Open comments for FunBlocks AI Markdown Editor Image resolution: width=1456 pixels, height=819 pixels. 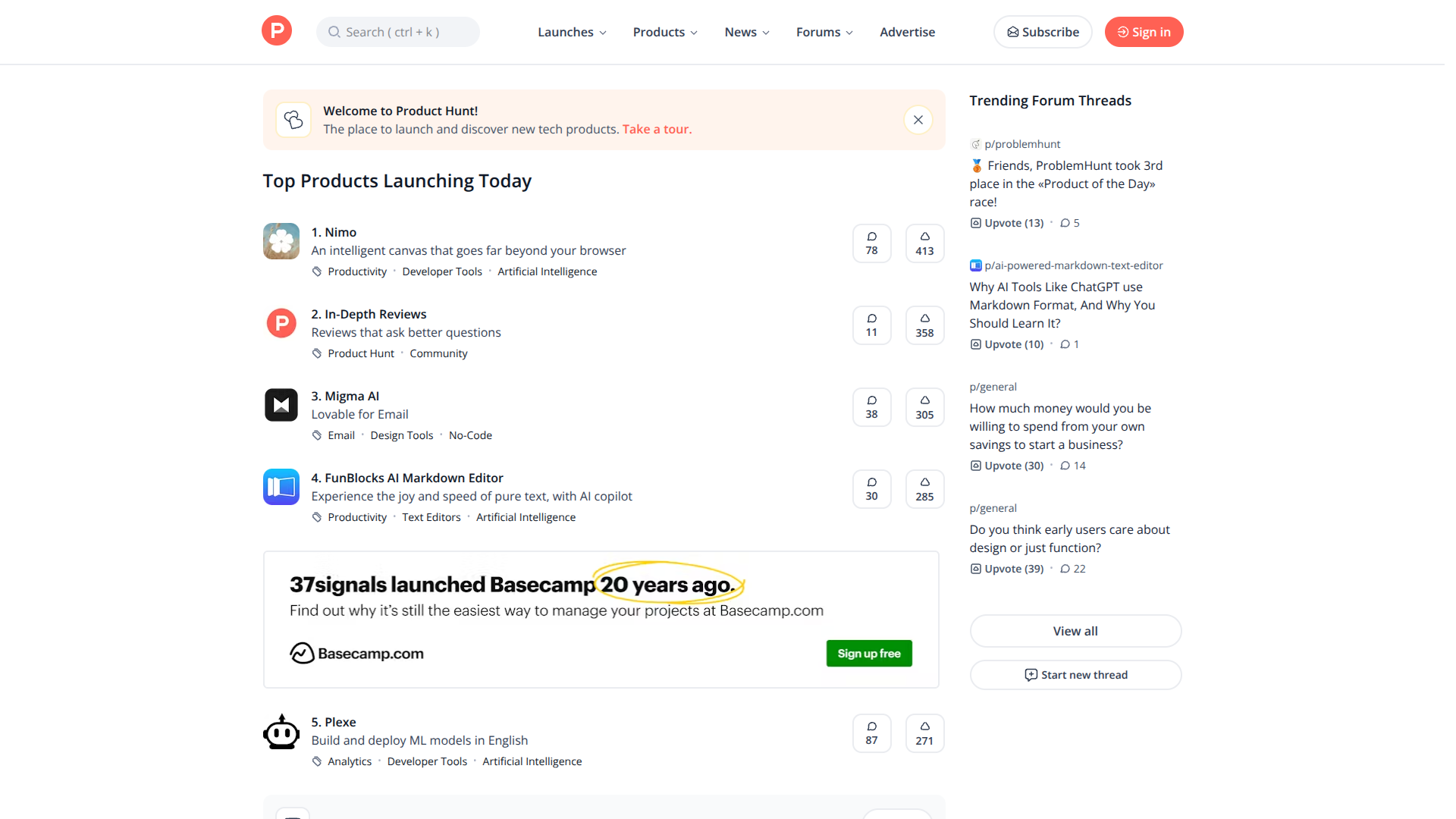(x=871, y=489)
